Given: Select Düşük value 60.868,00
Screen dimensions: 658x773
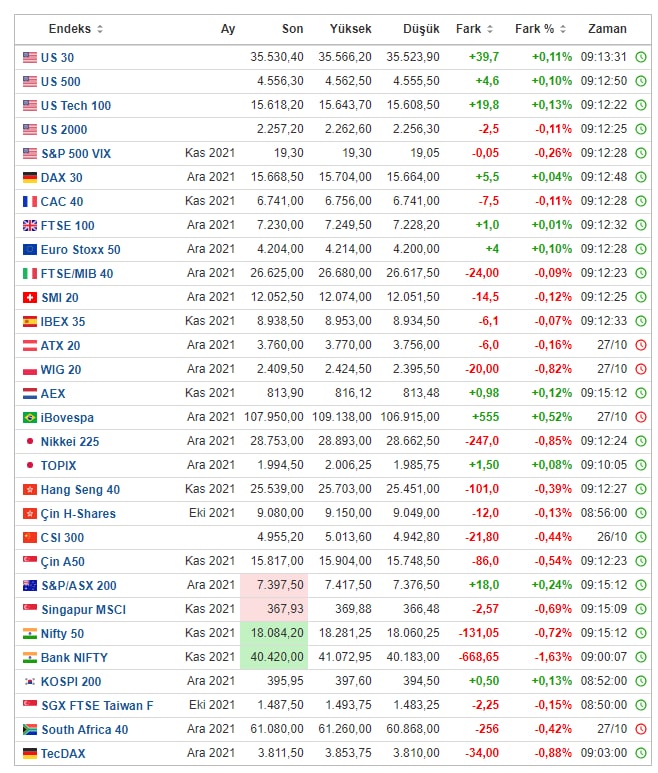Looking at the screenshot, I should coord(413,729).
